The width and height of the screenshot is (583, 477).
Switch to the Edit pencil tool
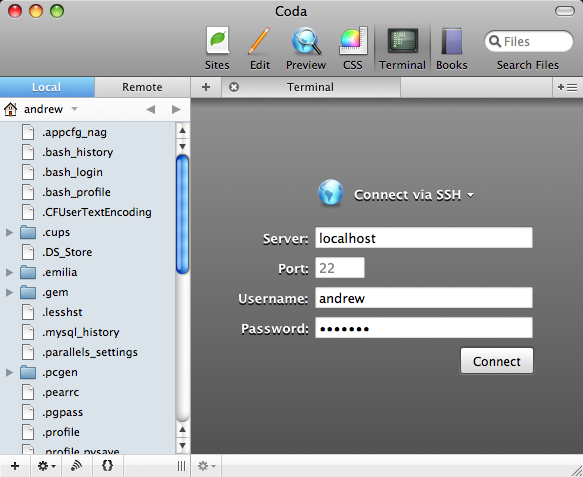[x=260, y=48]
